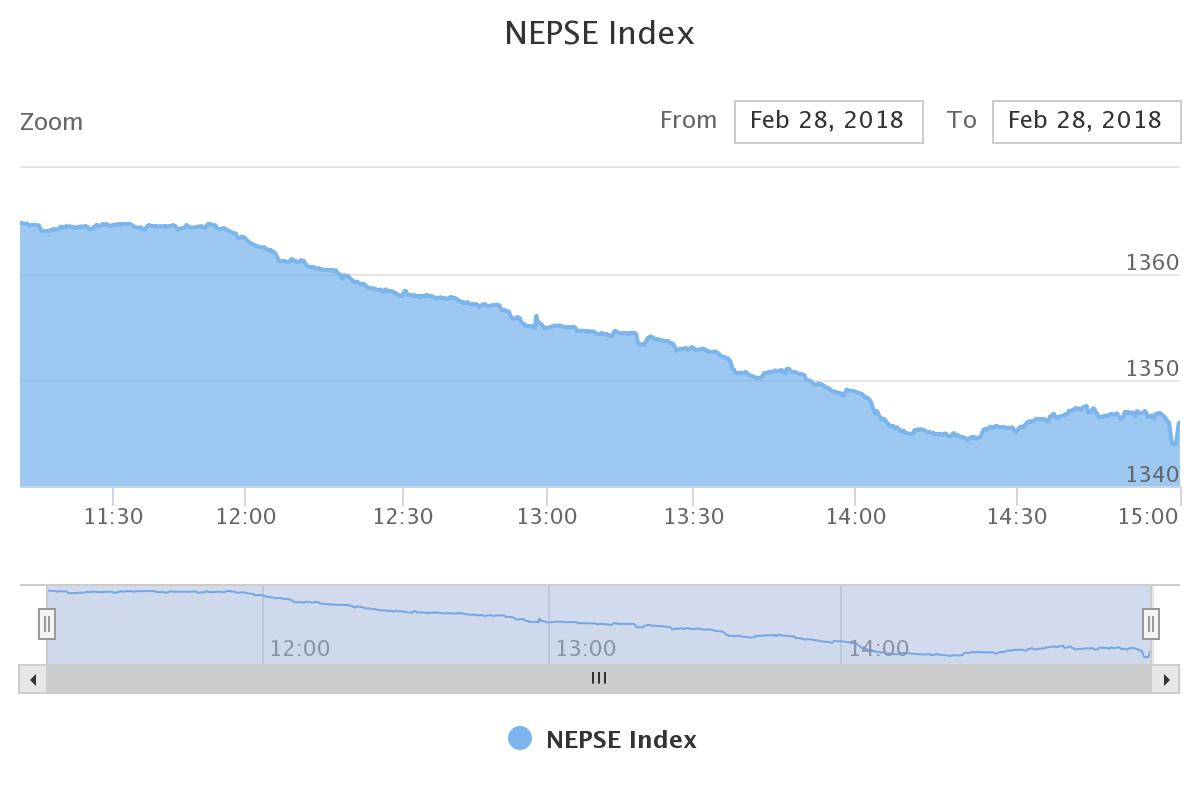Click the NEPSE Index chart title
This screenshot has height=800, width=1200.
point(600,33)
